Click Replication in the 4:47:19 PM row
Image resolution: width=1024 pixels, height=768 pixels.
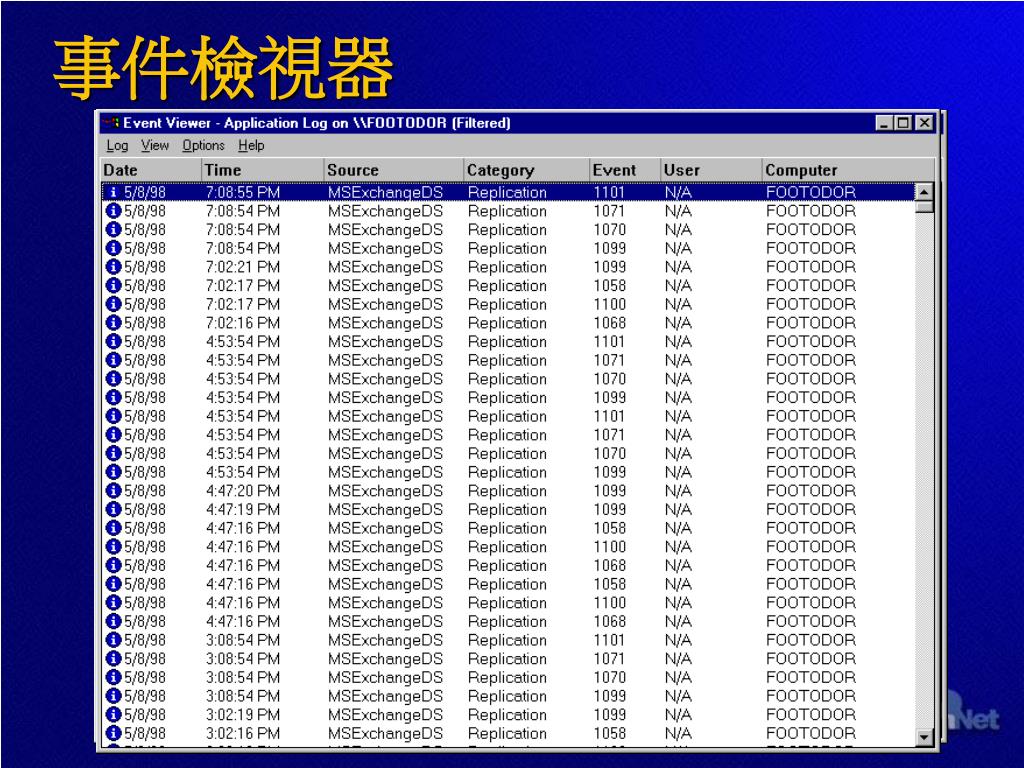(507, 509)
